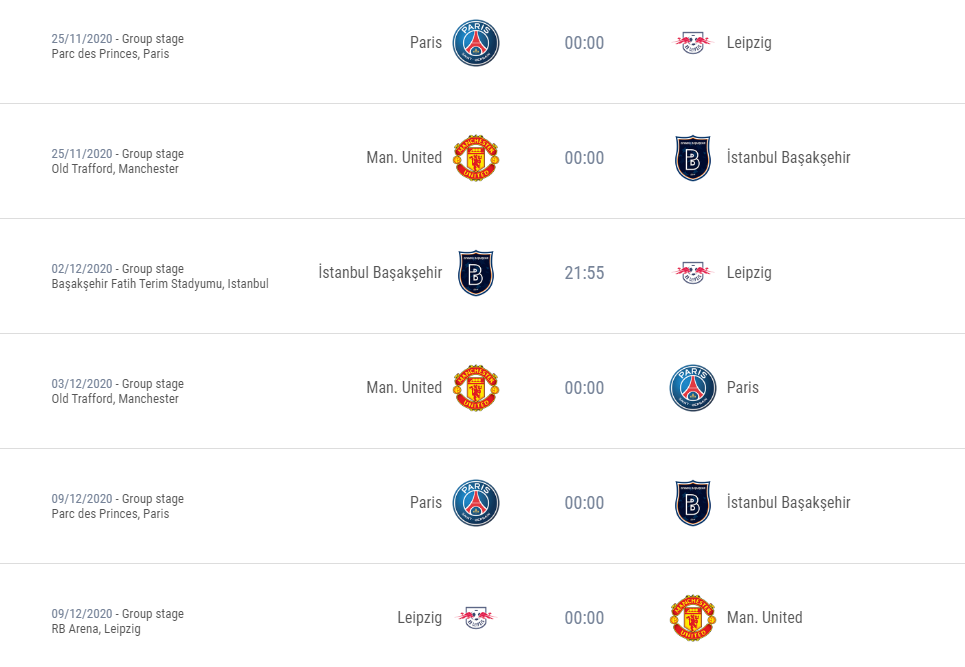Screen dimensions: 965x667
Task: Click the 25/11/2020 date for the Parc des Princes match
Action: point(82,39)
